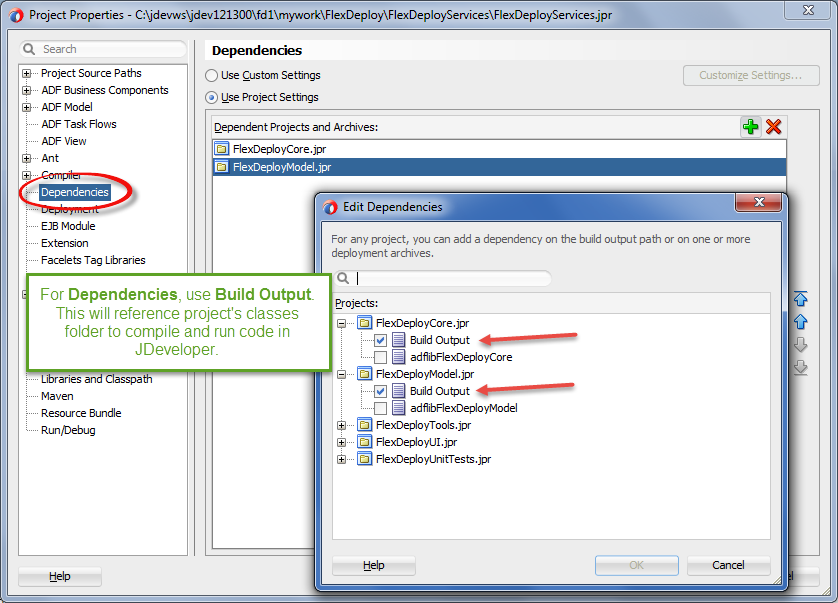Select FlexDeployModel.jpr row in dependent projects list

point(499,167)
